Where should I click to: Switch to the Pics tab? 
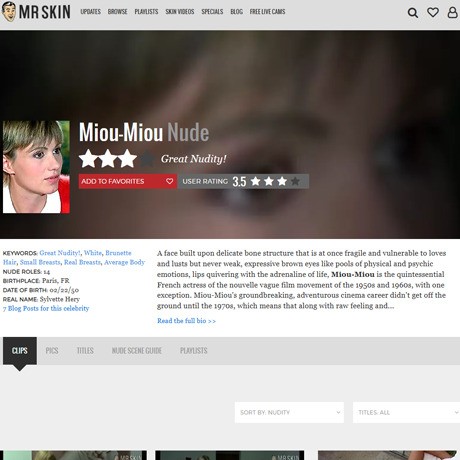pyautogui.click(x=52, y=351)
